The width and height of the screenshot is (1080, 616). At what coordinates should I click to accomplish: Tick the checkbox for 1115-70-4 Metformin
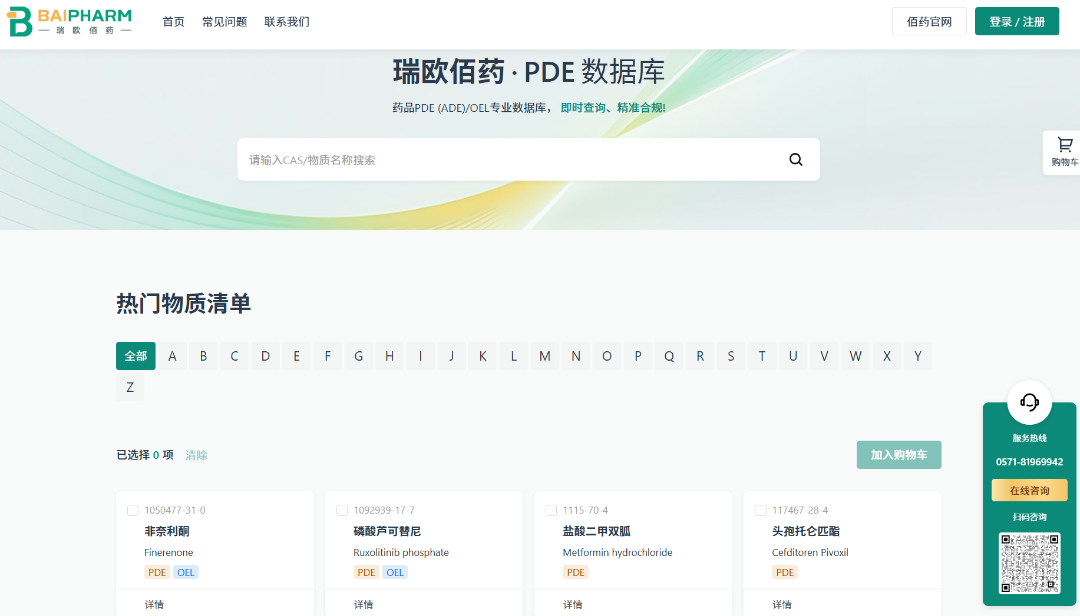pos(551,511)
